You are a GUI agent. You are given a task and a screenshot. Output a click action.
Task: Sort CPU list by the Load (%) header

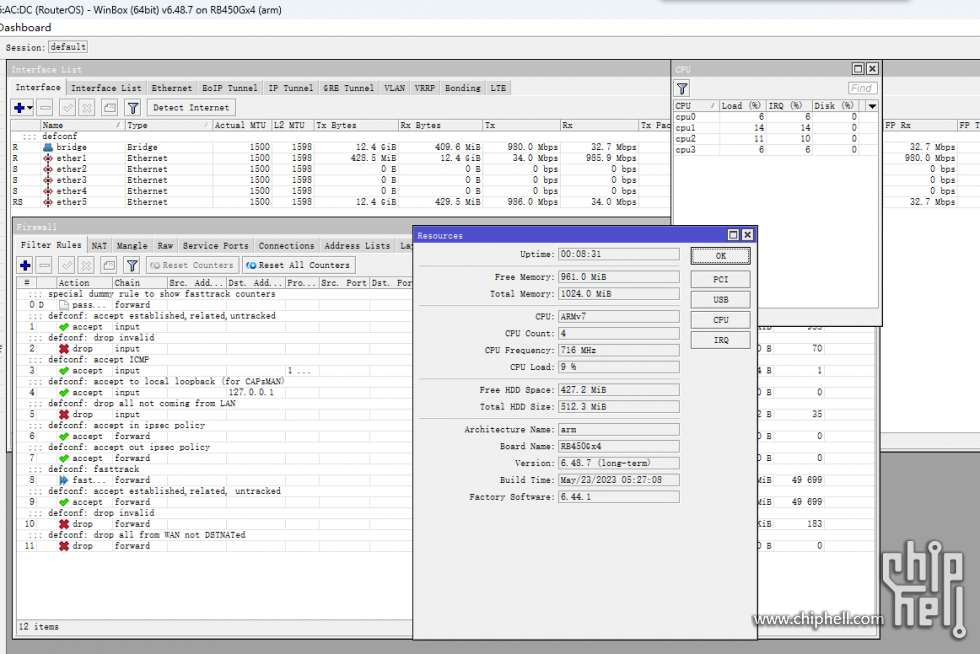pos(742,106)
